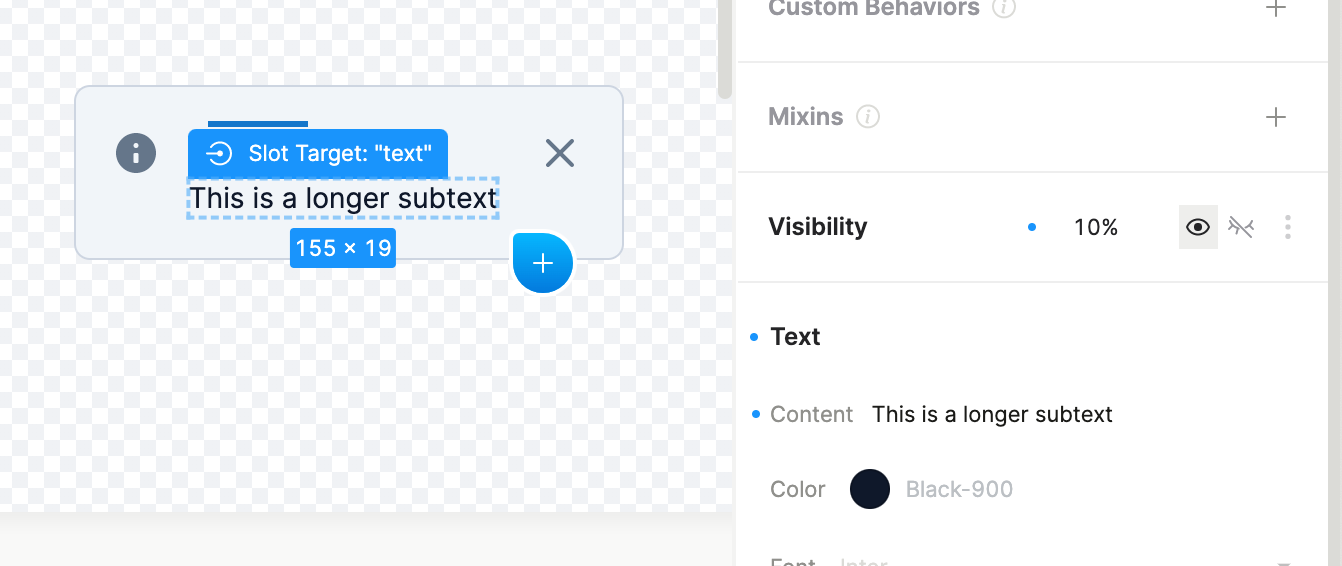Open the Visibility three-dot options menu
This screenshot has width=1342, height=566.
[x=1288, y=227]
